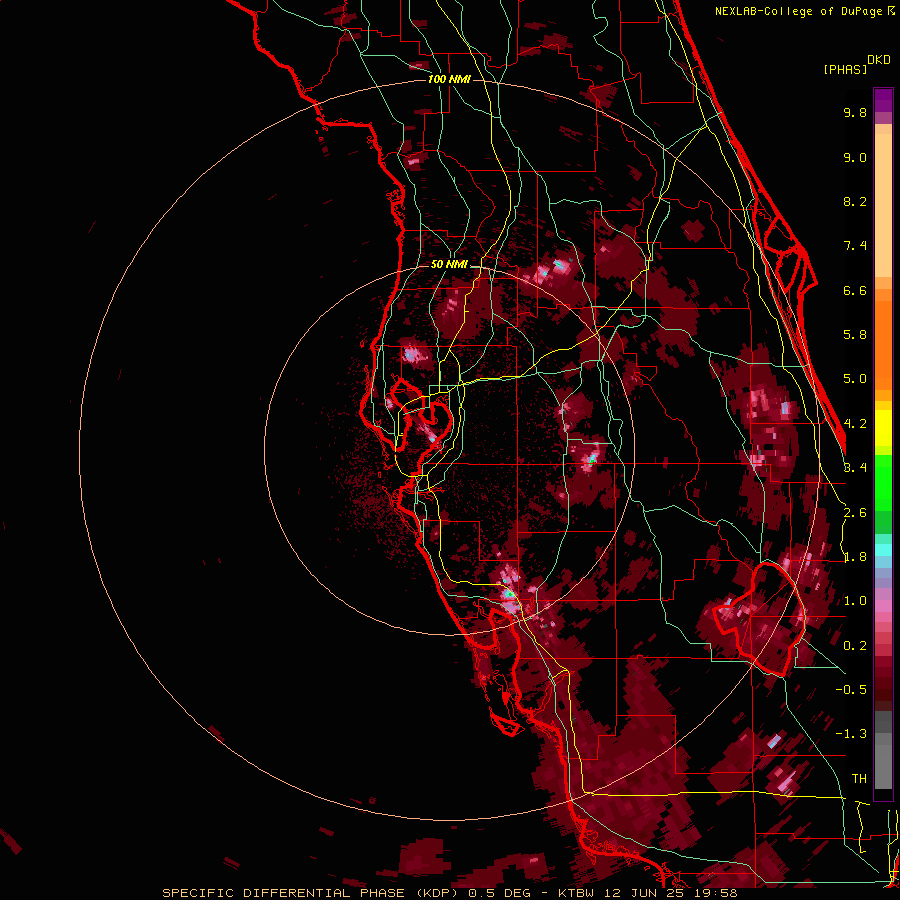
Task: Click the 5.0 scale value
Action: tap(855, 379)
